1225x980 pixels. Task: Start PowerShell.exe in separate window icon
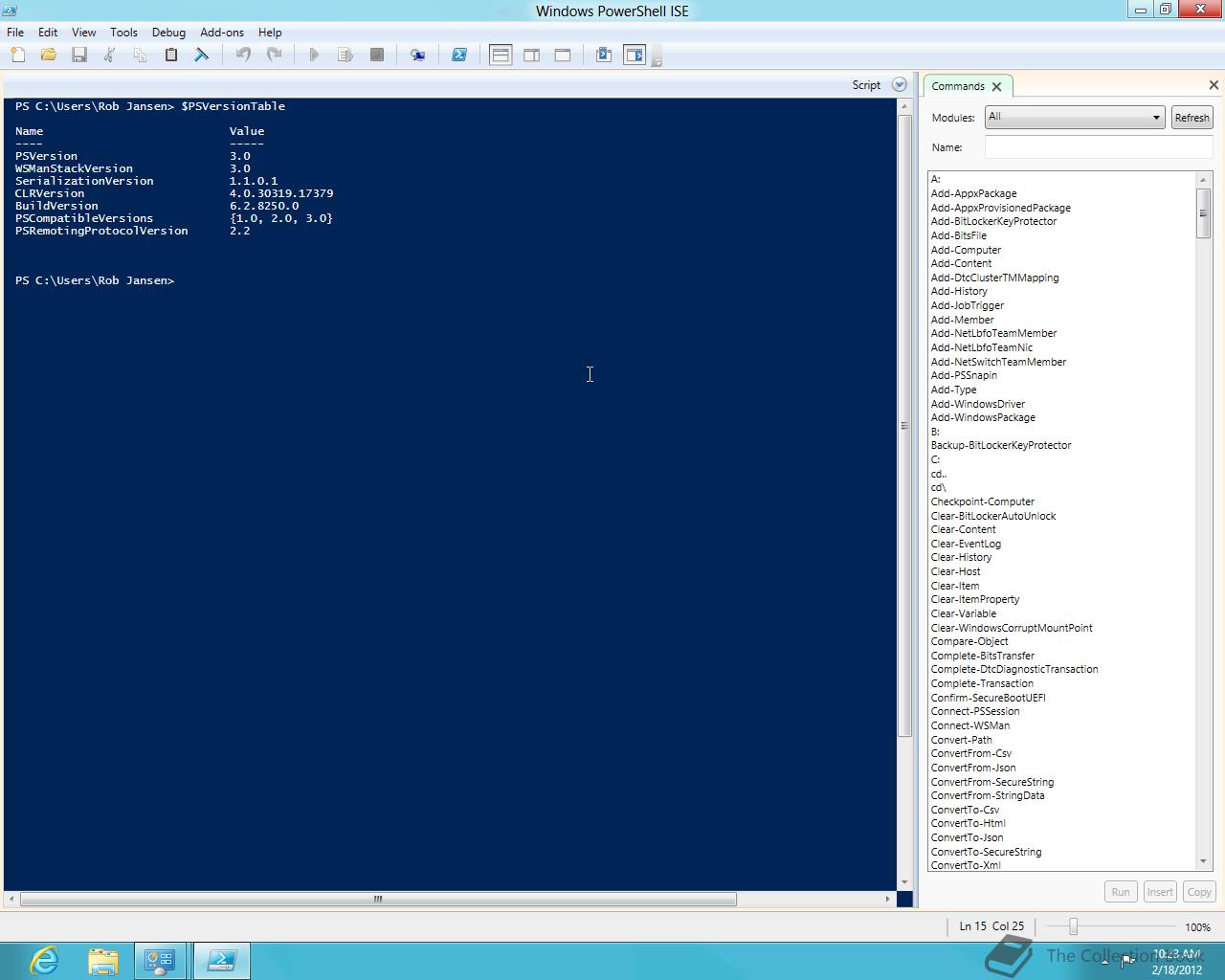459,56
